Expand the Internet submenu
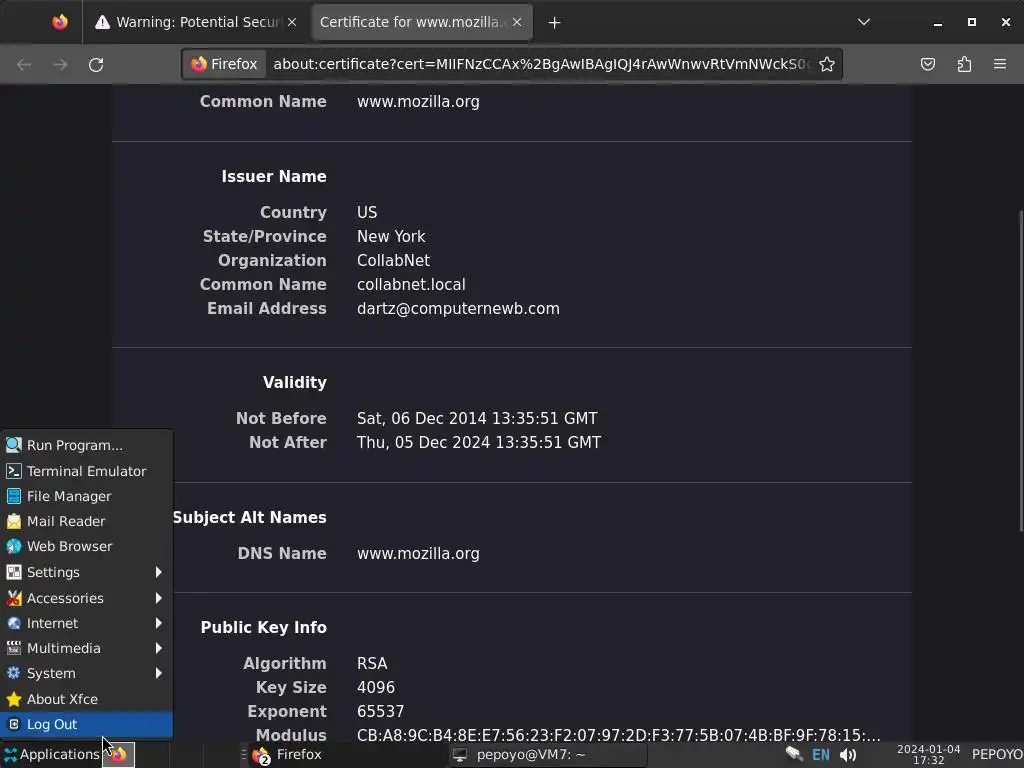 (86, 623)
